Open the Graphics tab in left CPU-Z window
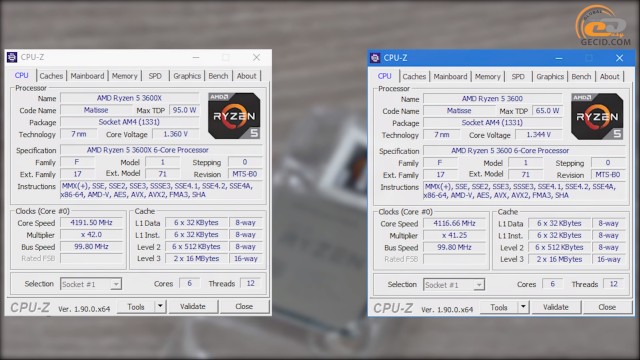This screenshot has height=360, width=640. [187, 76]
